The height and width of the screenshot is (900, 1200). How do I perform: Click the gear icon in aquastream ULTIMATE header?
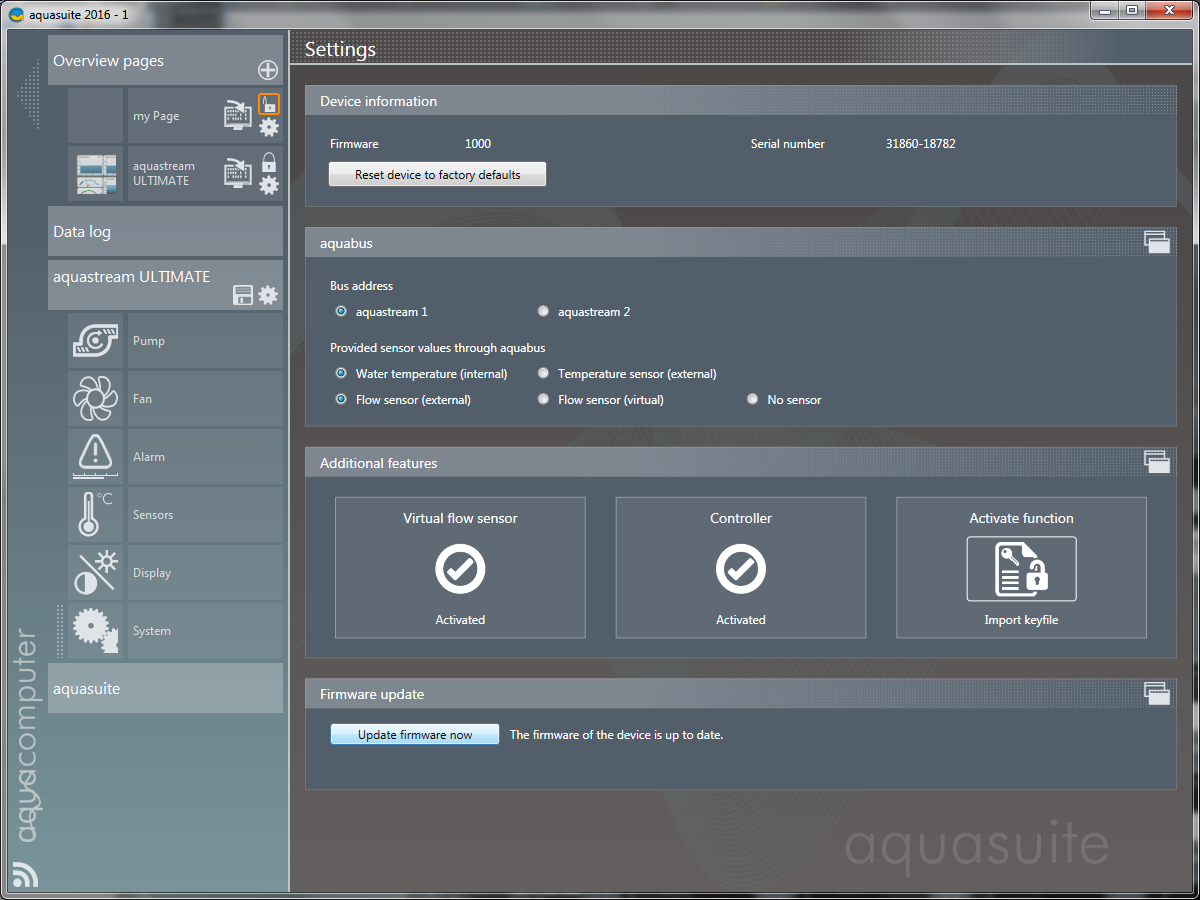click(x=268, y=295)
